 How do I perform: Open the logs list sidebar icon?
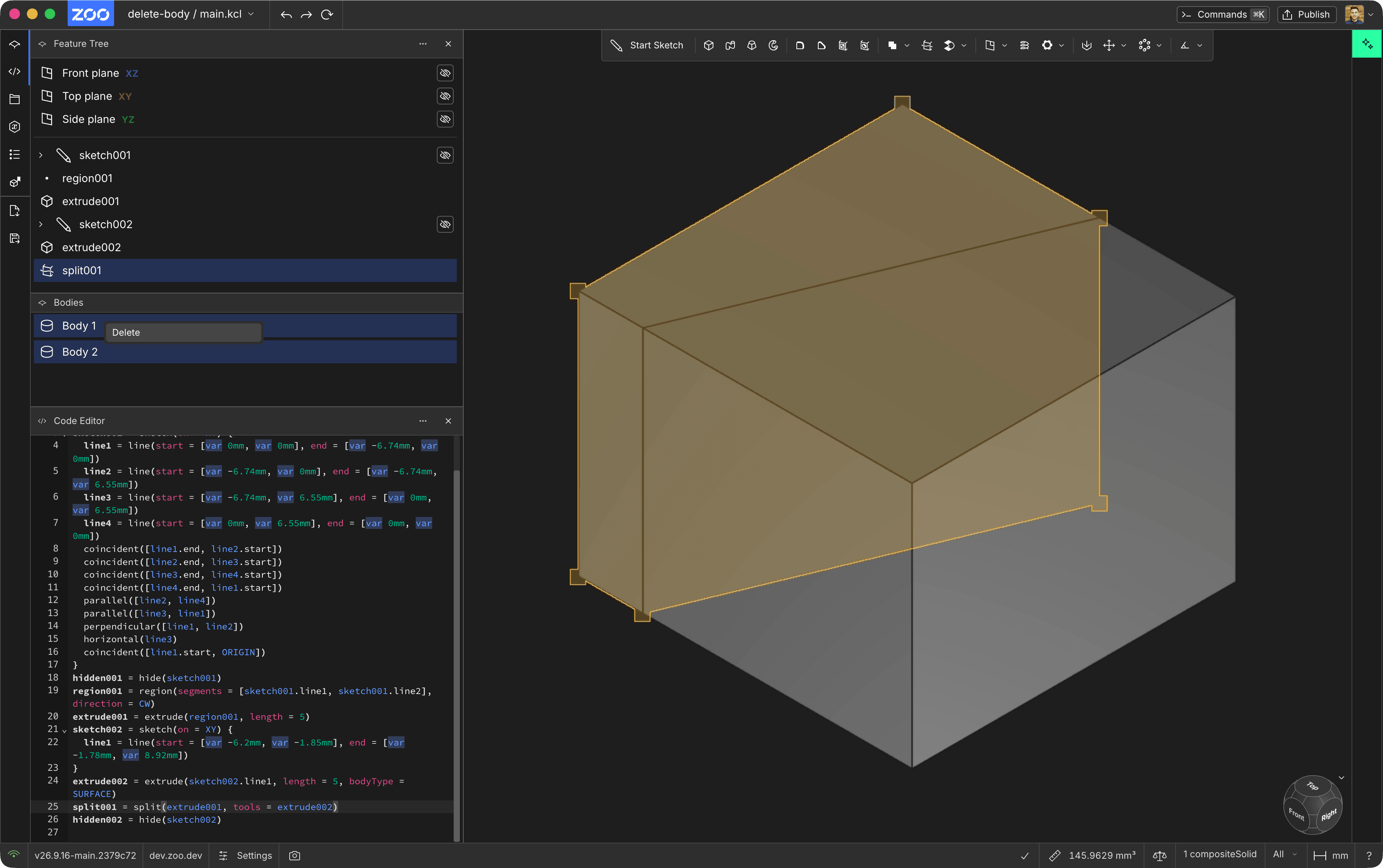click(15, 154)
